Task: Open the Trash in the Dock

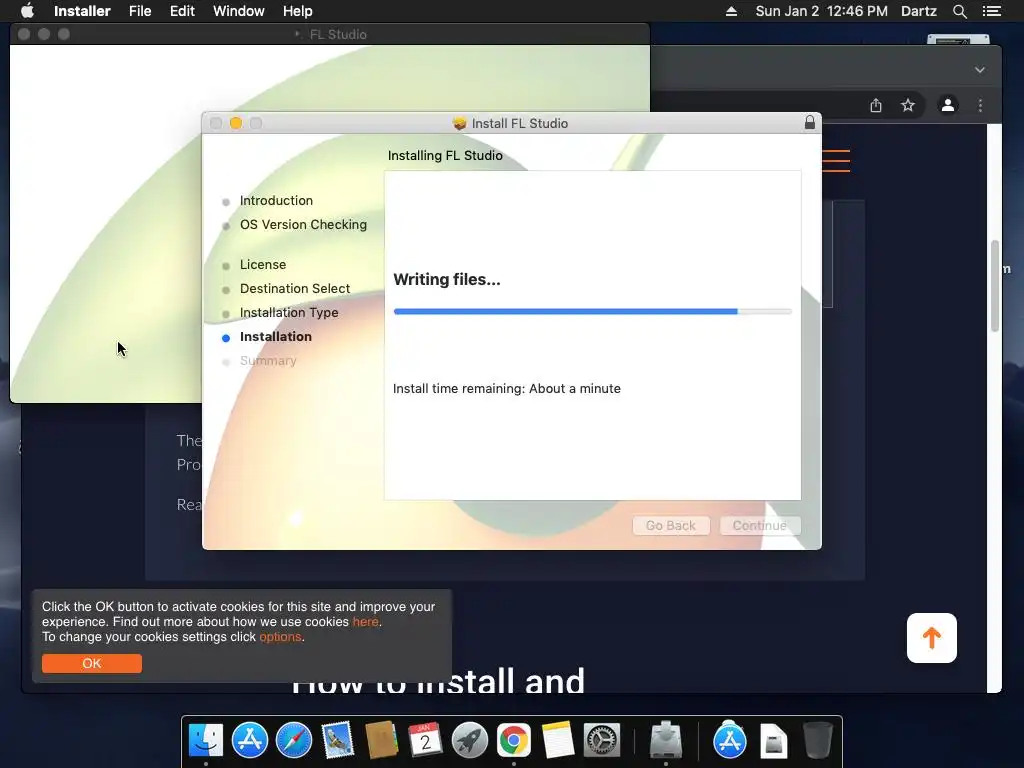Action: (818, 741)
